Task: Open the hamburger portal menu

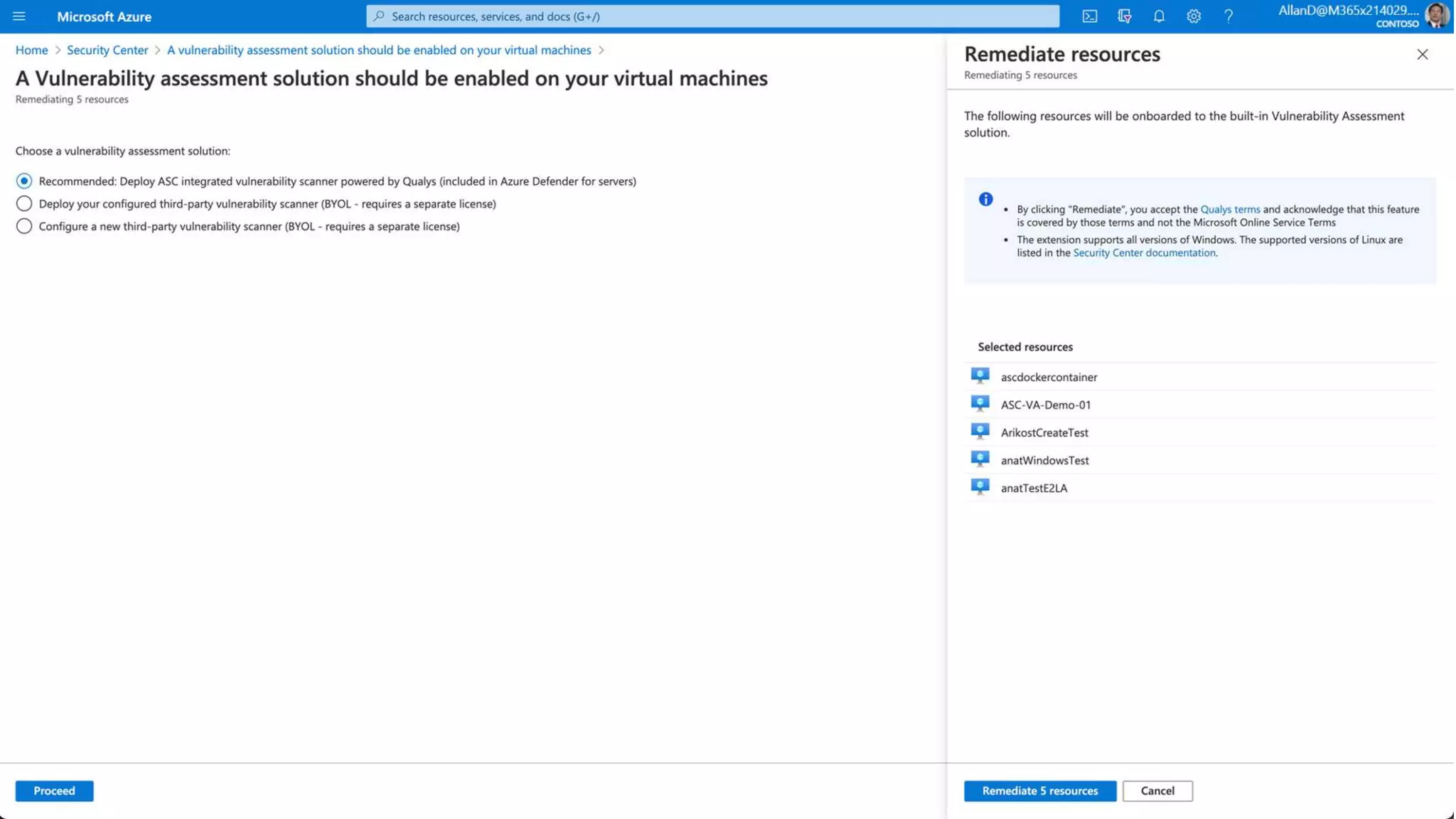Action: click(19, 16)
